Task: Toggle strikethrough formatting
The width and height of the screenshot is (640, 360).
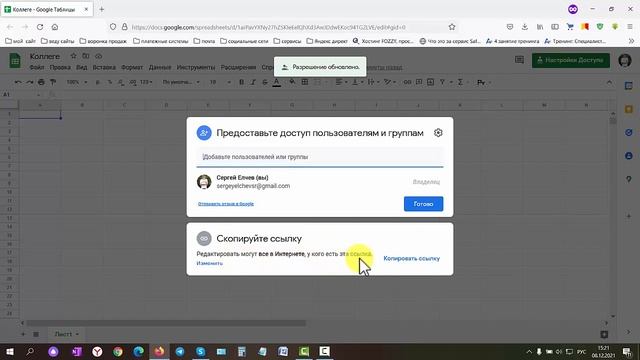Action: (265, 82)
